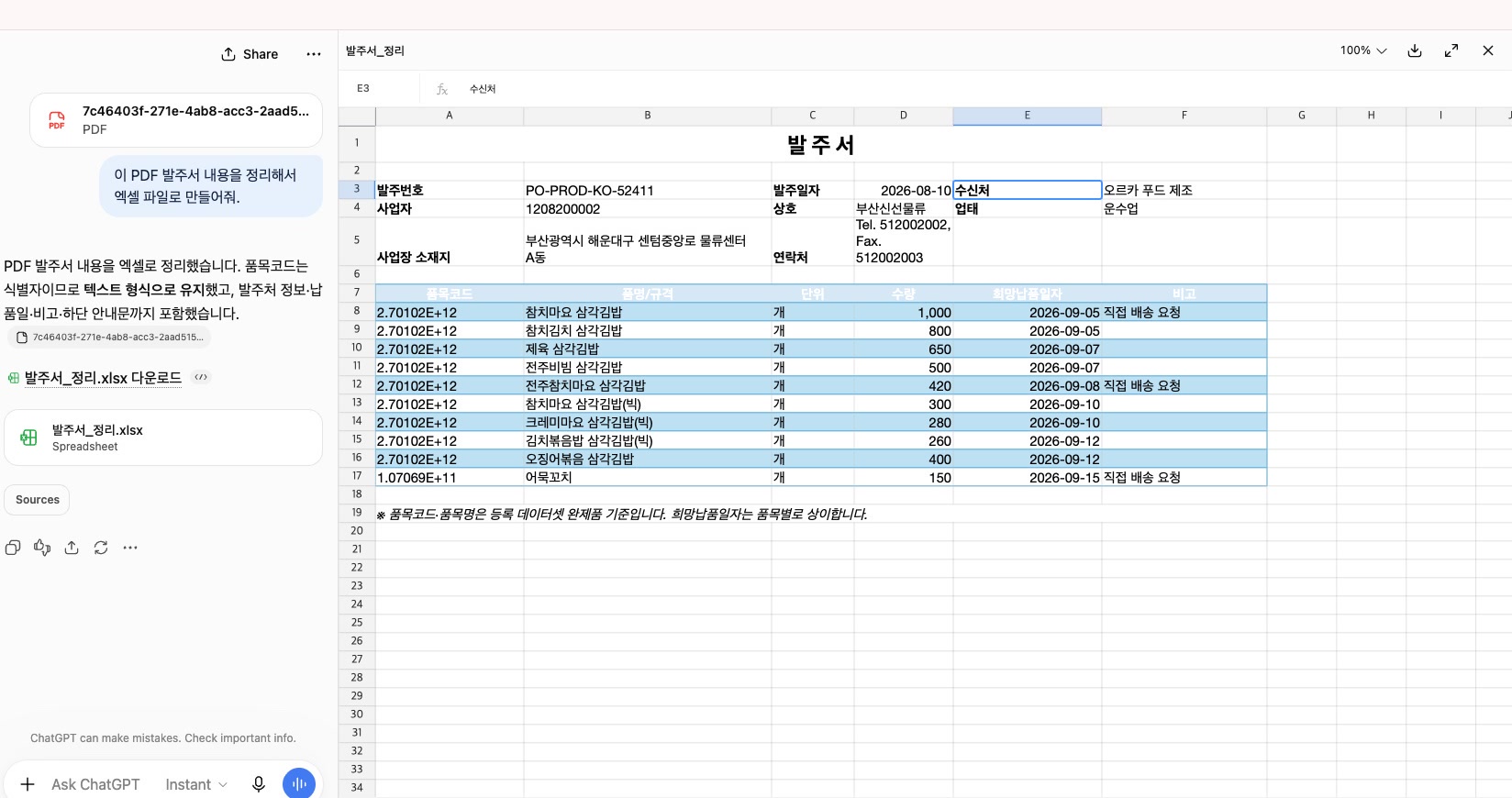Select the 희망납품일자 header cell
The image size is (1512, 798).
tap(1028, 294)
